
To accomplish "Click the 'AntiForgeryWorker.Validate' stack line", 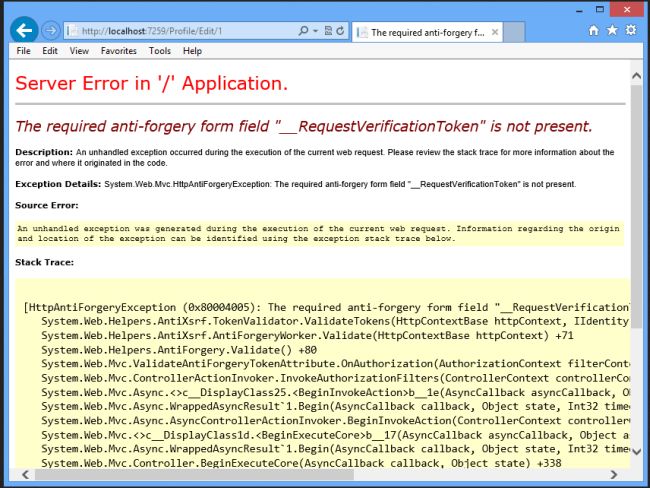I will tap(307, 336).
